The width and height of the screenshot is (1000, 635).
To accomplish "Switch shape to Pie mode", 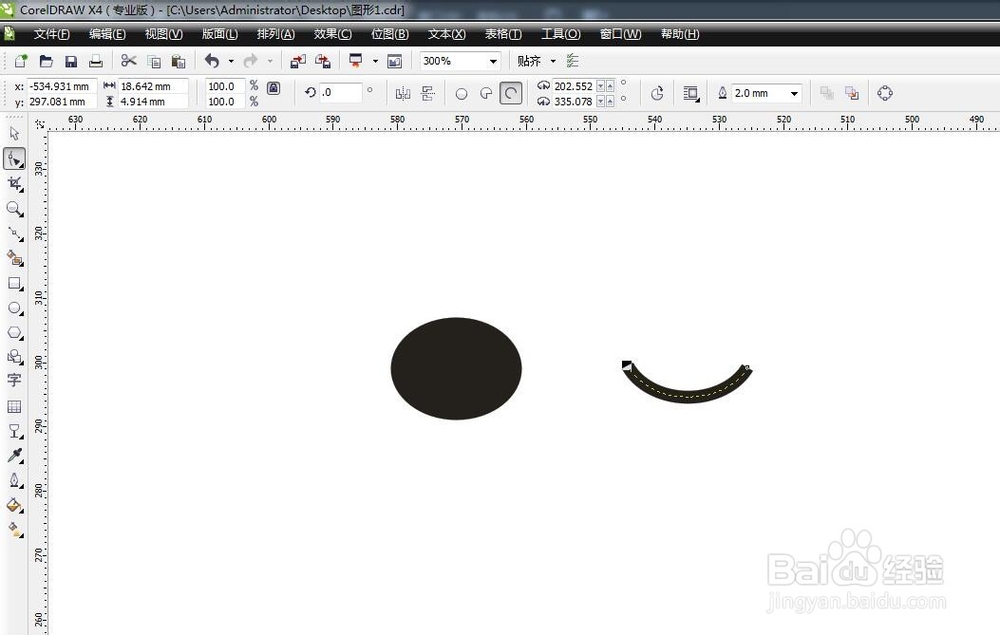I will click(x=486, y=94).
